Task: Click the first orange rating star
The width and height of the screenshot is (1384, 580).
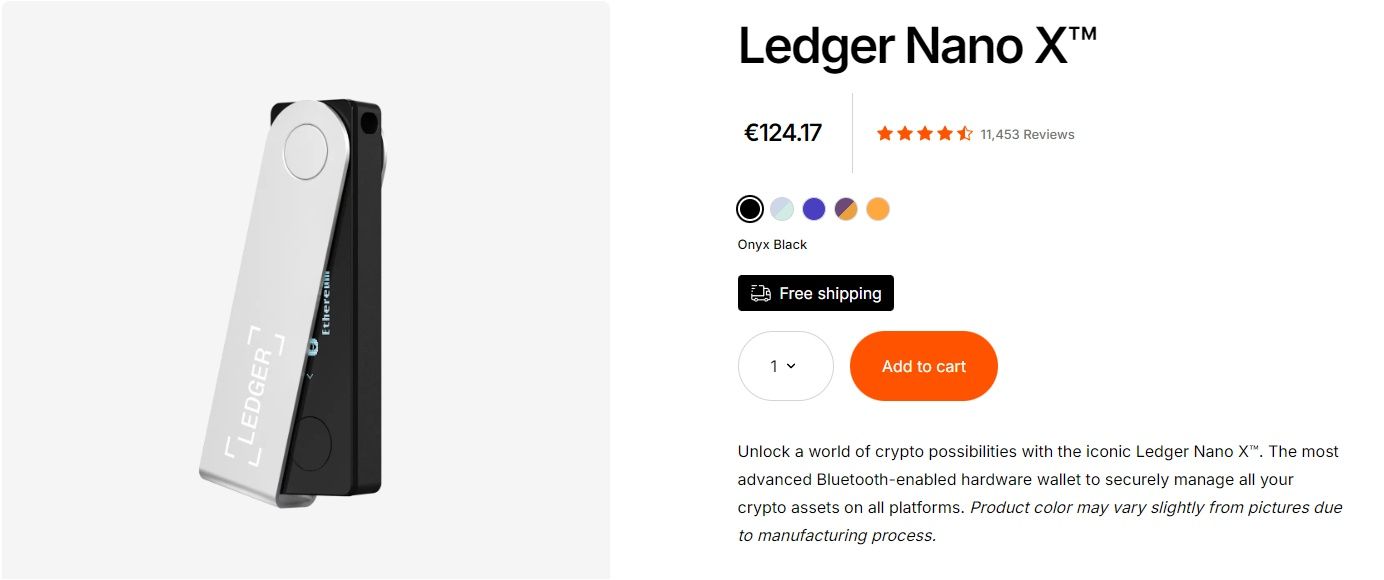Action: coord(885,134)
